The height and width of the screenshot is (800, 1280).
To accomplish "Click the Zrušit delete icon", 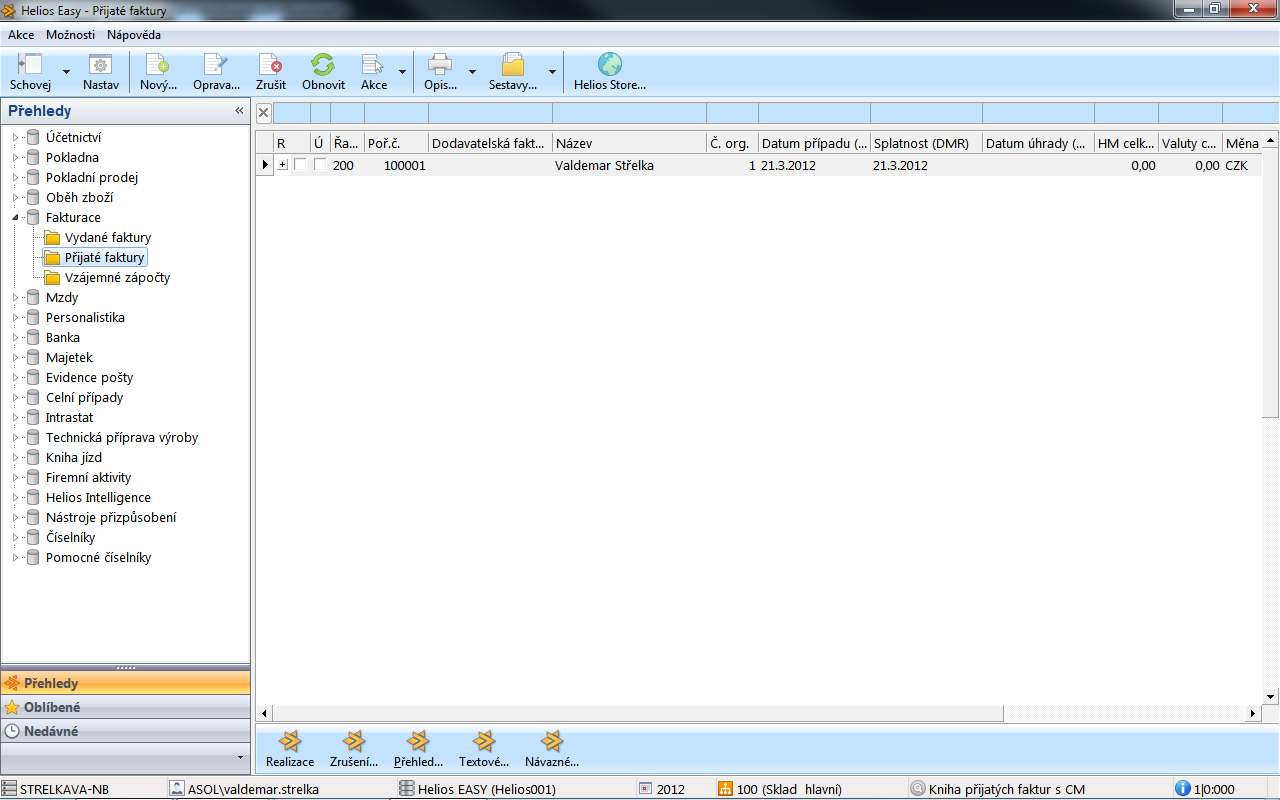I will tap(270, 65).
